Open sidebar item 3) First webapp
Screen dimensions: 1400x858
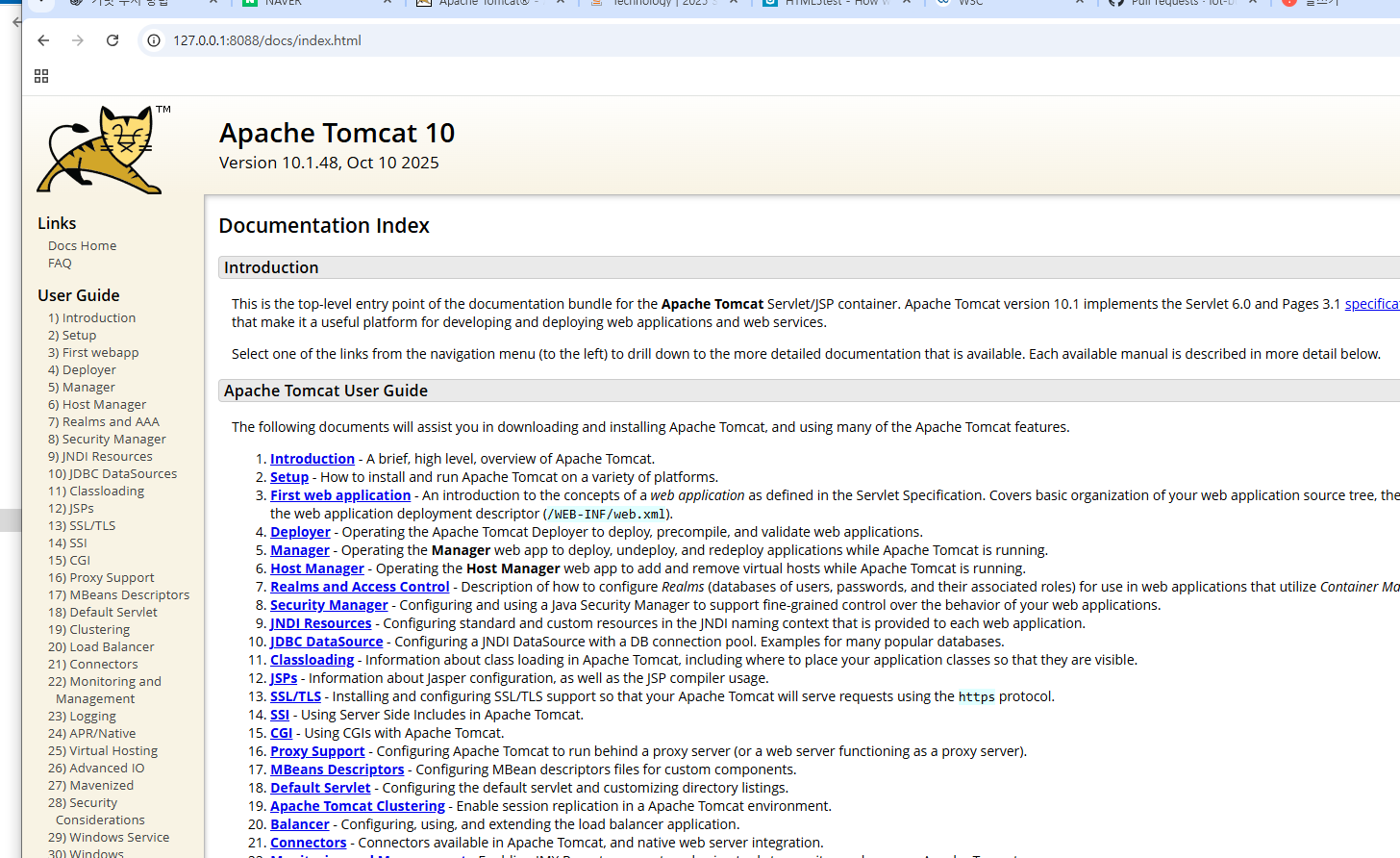click(93, 353)
